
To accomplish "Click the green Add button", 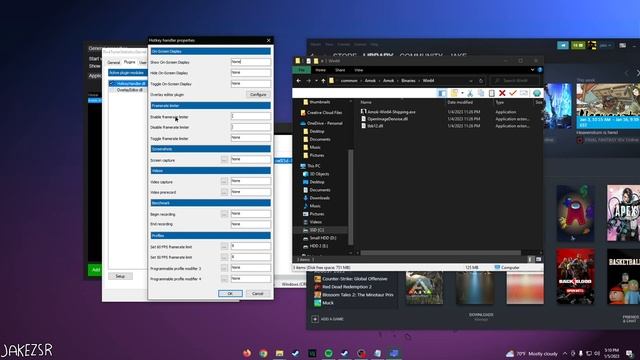I will pyautogui.click(x=95, y=270).
